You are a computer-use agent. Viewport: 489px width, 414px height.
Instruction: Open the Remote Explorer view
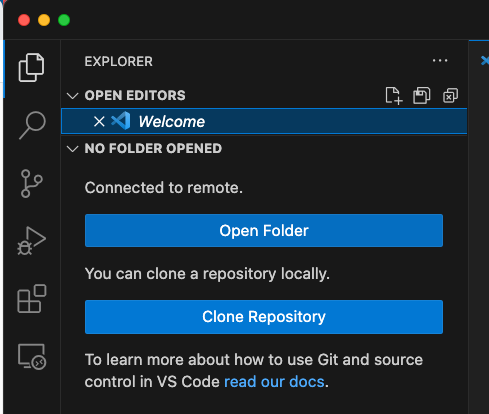(x=32, y=357)
